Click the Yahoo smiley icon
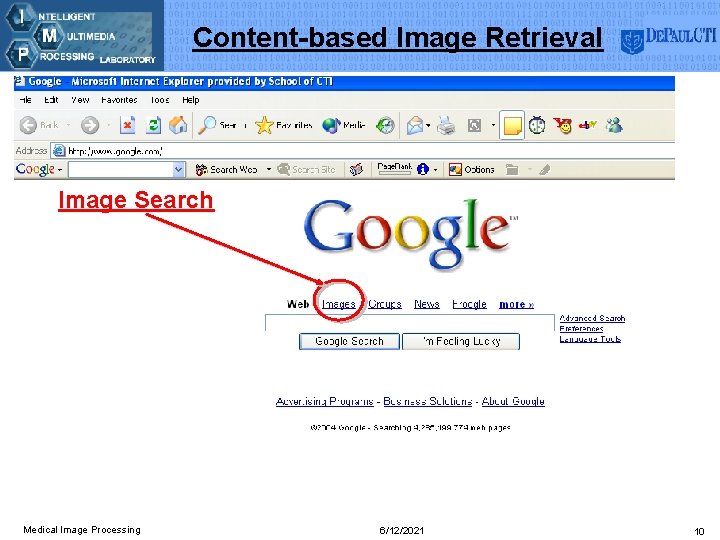720x540 pixels. [562, 125]
